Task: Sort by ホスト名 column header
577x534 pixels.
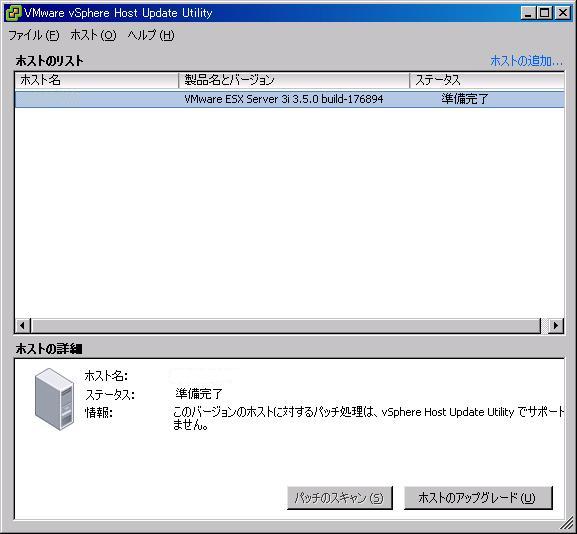Action: click(97, 80)
